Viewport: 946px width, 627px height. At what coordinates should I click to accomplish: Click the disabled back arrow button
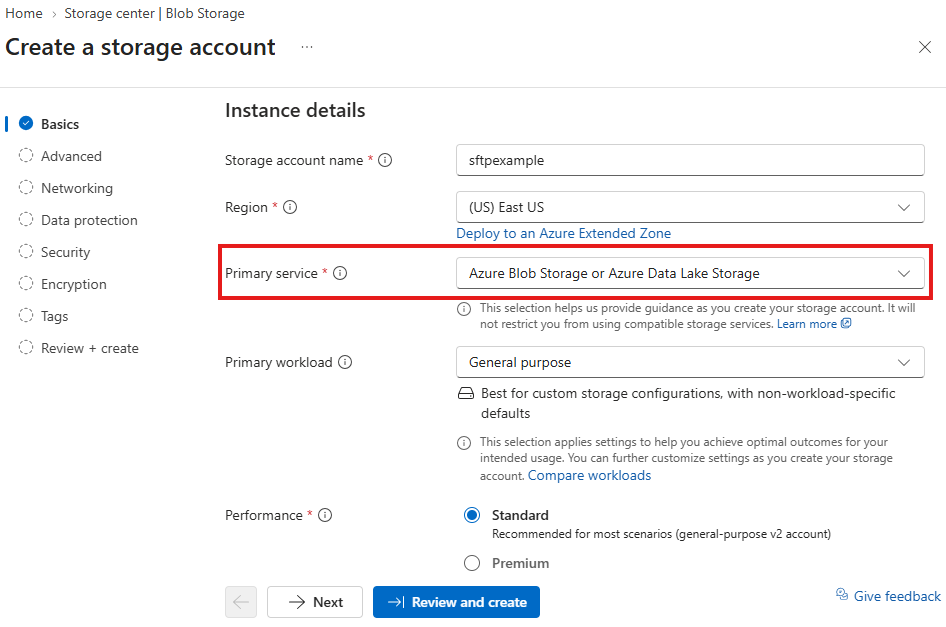click(x=241, y=602)
